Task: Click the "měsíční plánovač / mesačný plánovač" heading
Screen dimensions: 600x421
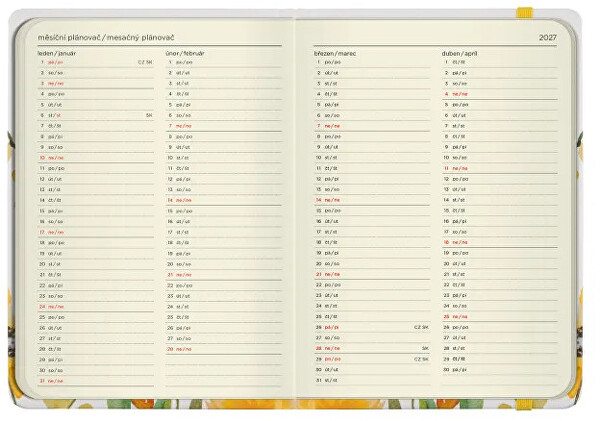Action: 106,38
